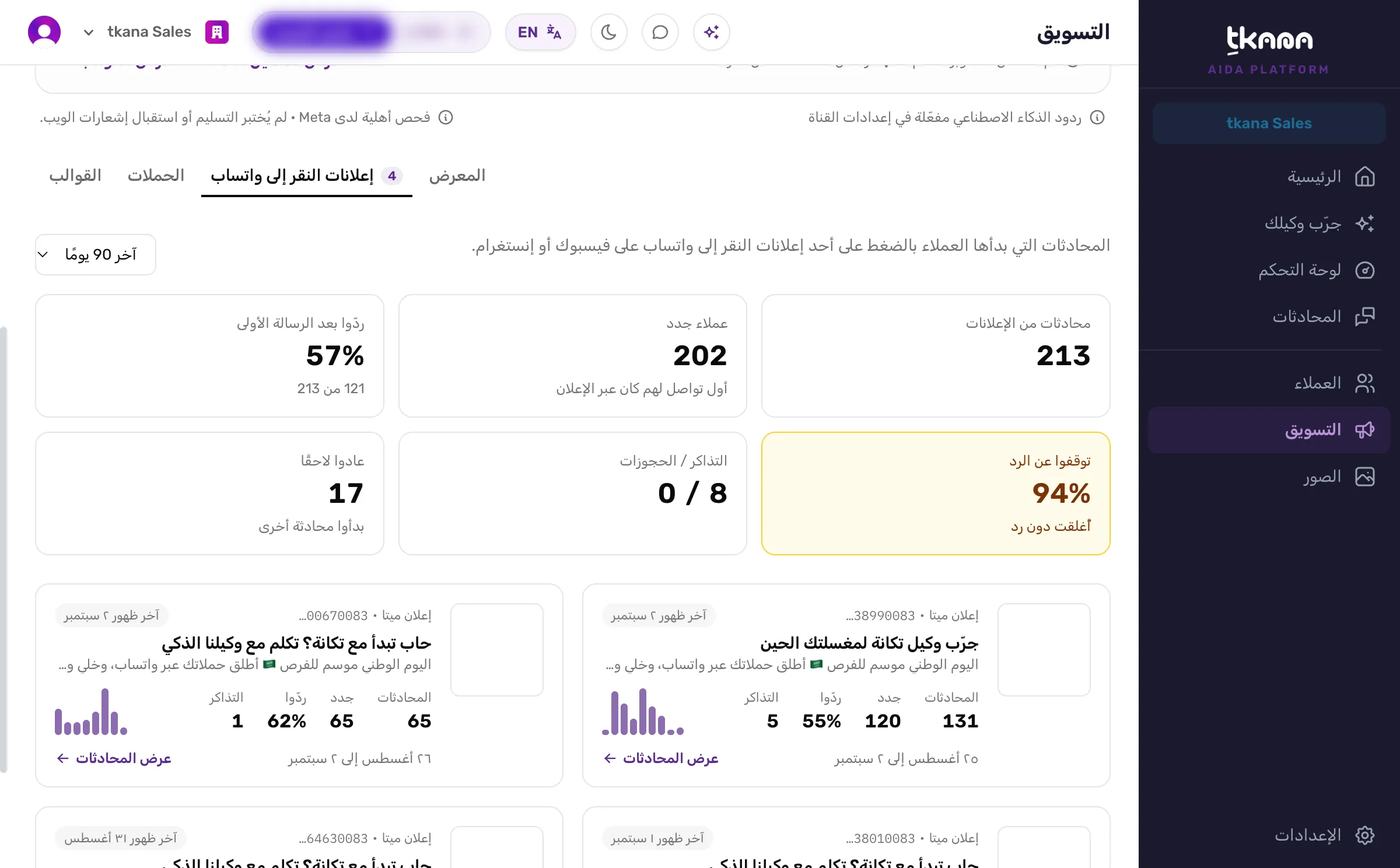Viewport: 1400px width, 868px height.
Task: Go to الرئيسية home in sidebar
Action: (x=1269, y=176)
